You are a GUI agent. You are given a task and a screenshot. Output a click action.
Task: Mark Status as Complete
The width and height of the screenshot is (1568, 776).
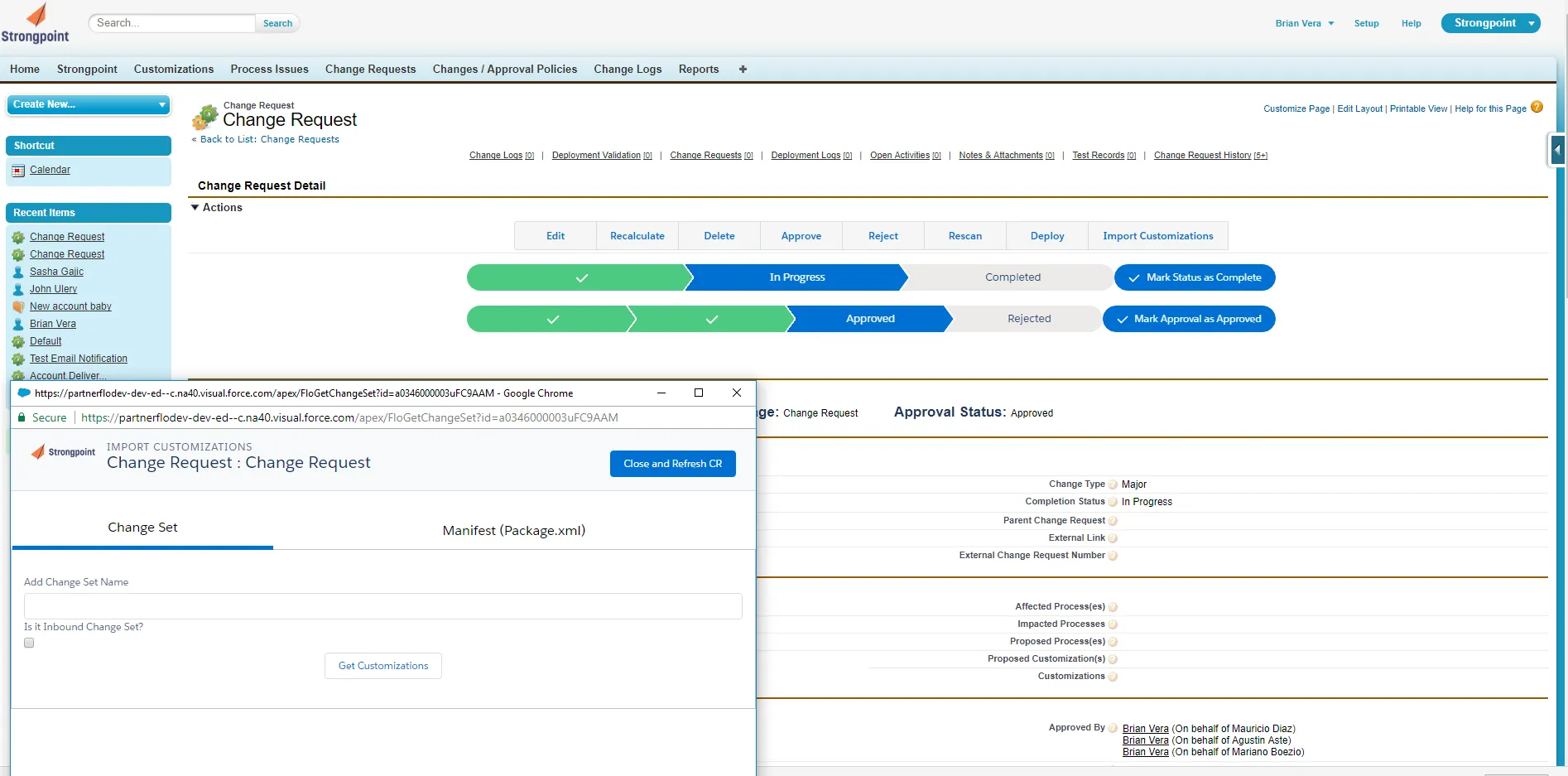coord(1195,277)
